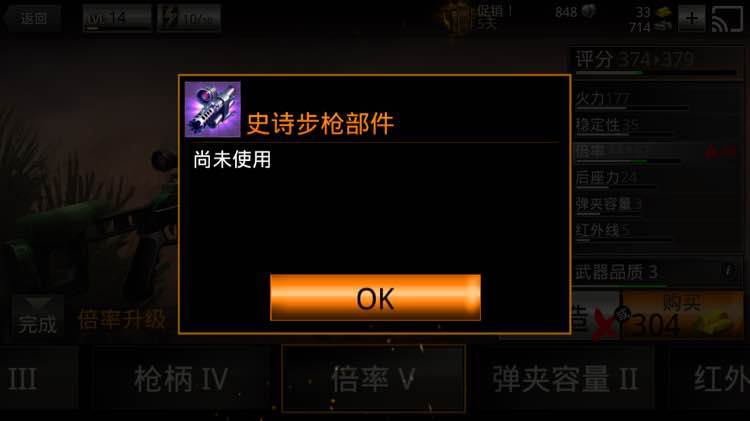Screen dimensions: 750x421
Task: Select the 弹夹容量 II upgrade tab
Action: coord(565,379)
